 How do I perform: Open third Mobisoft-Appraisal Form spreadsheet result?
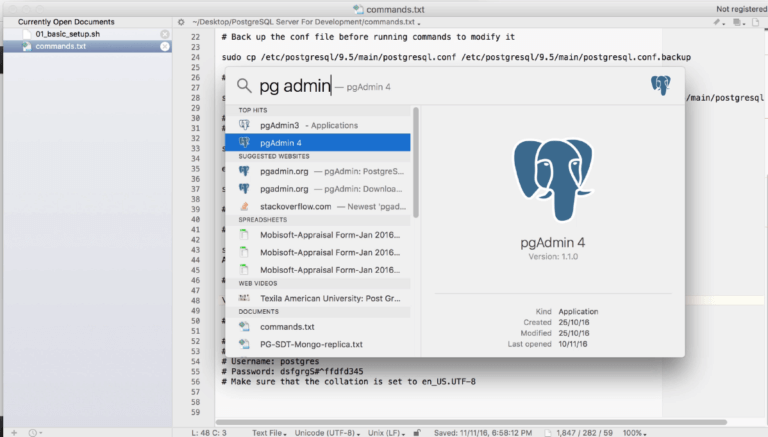click(x=318, y=270)
